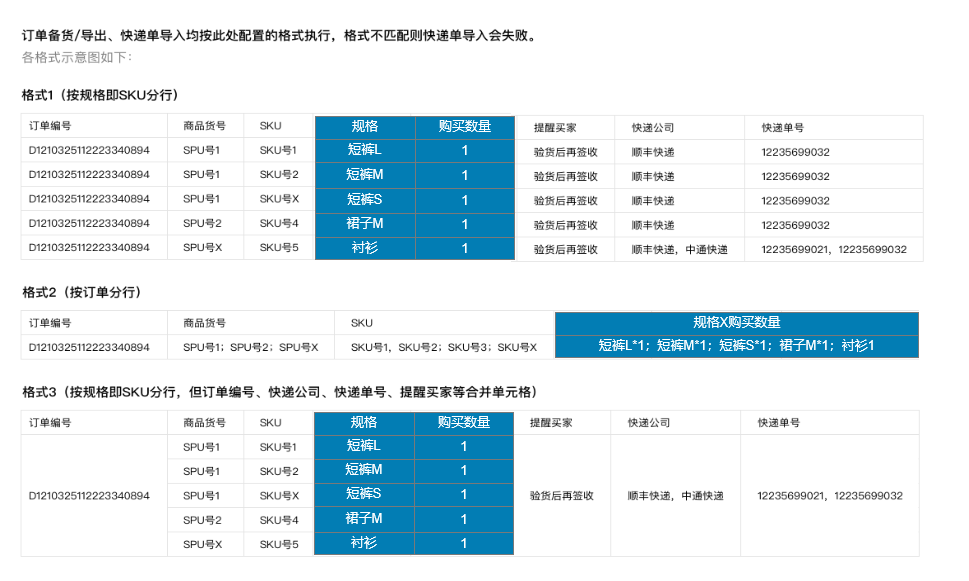Image resolution: width=969 pixels, height=581 pixels.
Task: Click the blue 规格 header in 格式1 table
Action: pyautogui.click(x=365, y=127)
